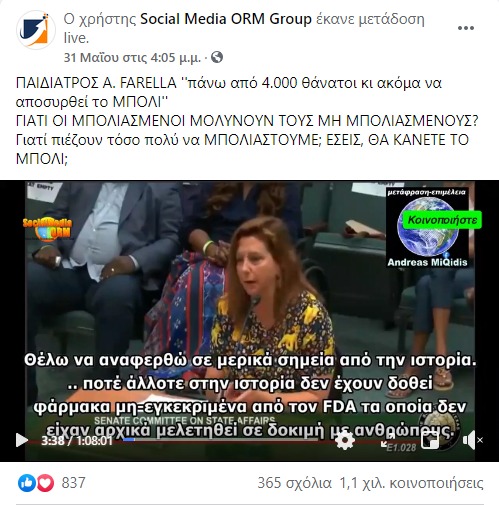Open the 837 reactions count
This screenshot has height=505, width=499.
73,483
